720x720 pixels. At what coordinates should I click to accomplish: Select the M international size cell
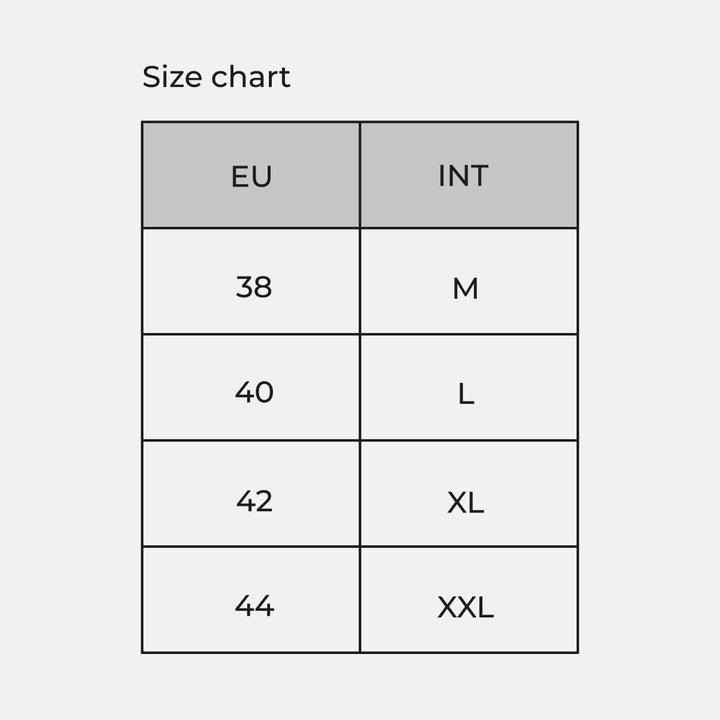pos(469,281)
